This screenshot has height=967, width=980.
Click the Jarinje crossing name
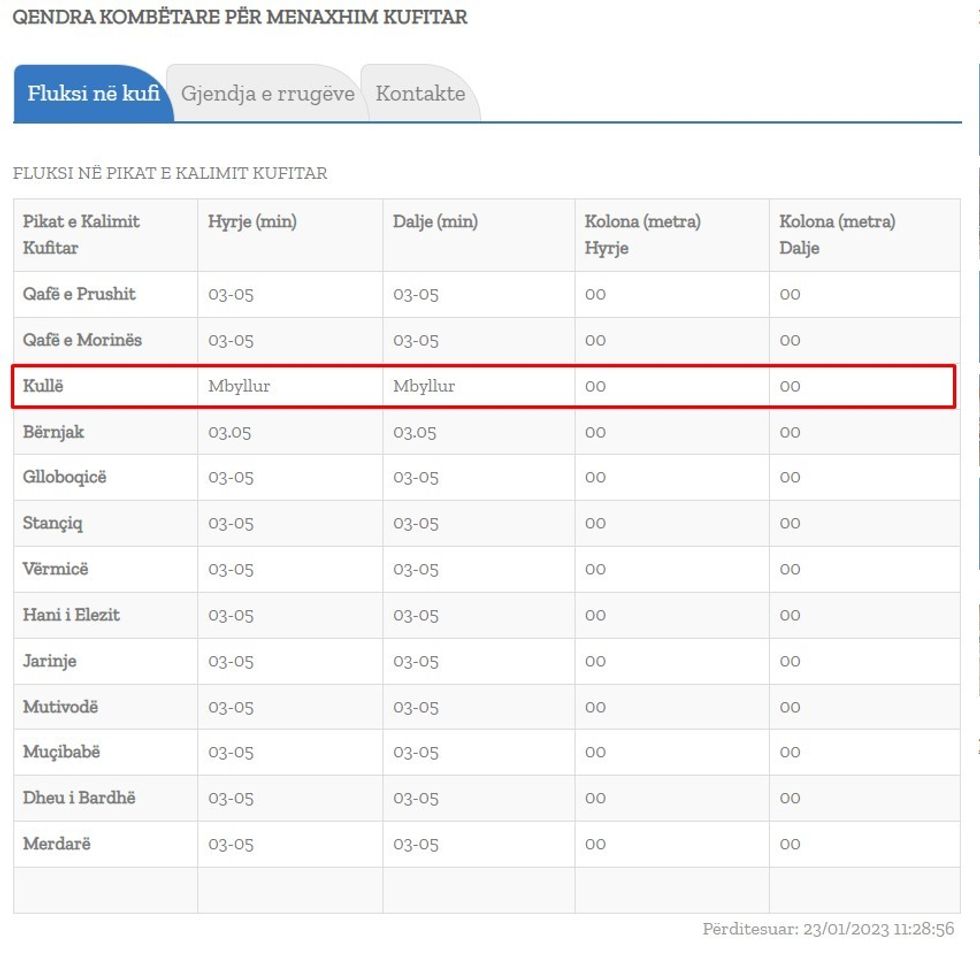[49, 661]
